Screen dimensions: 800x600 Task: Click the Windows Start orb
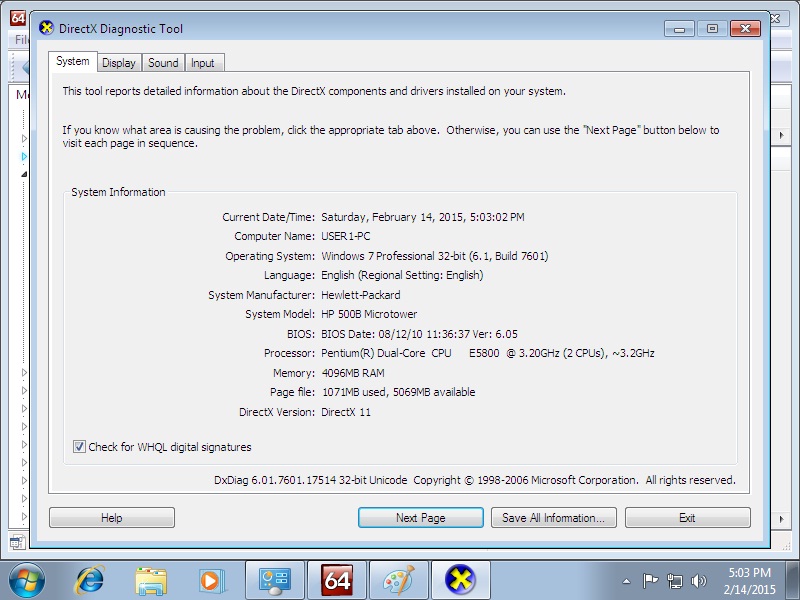click(x=27, y=579)
